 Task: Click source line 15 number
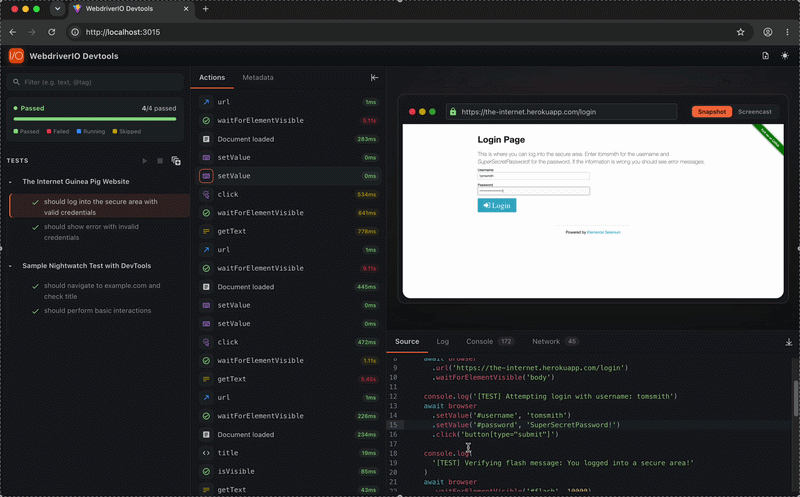[x=393, y=425]
